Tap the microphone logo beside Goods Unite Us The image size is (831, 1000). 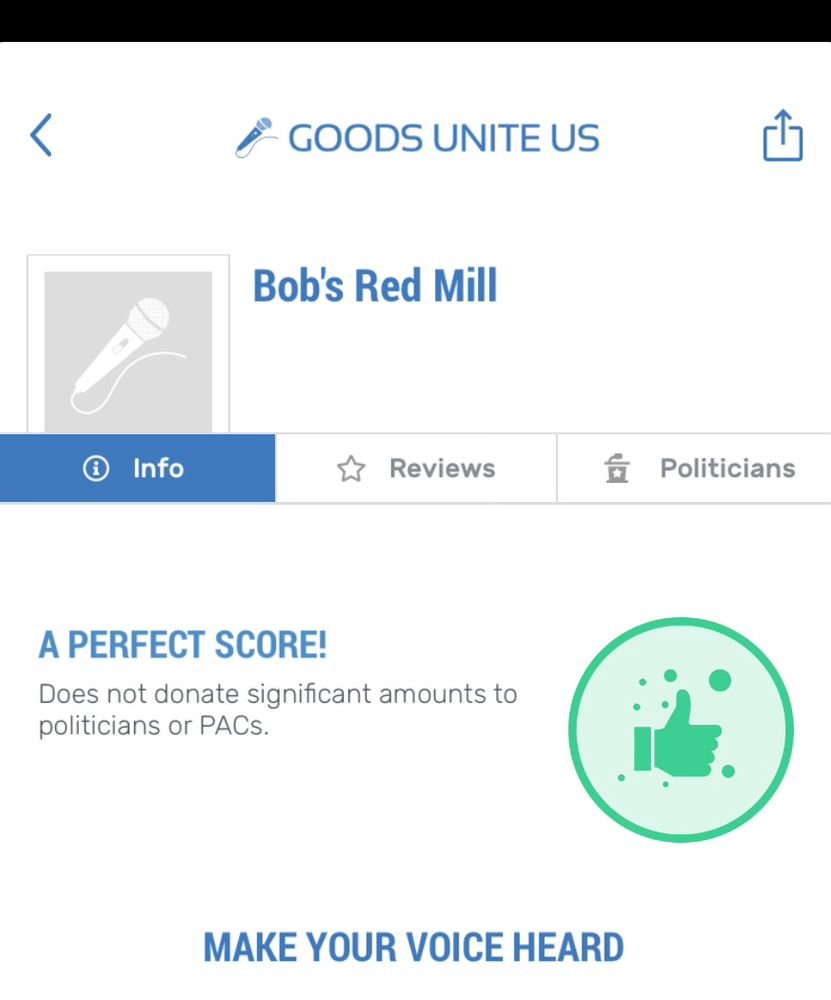[255, 137]
